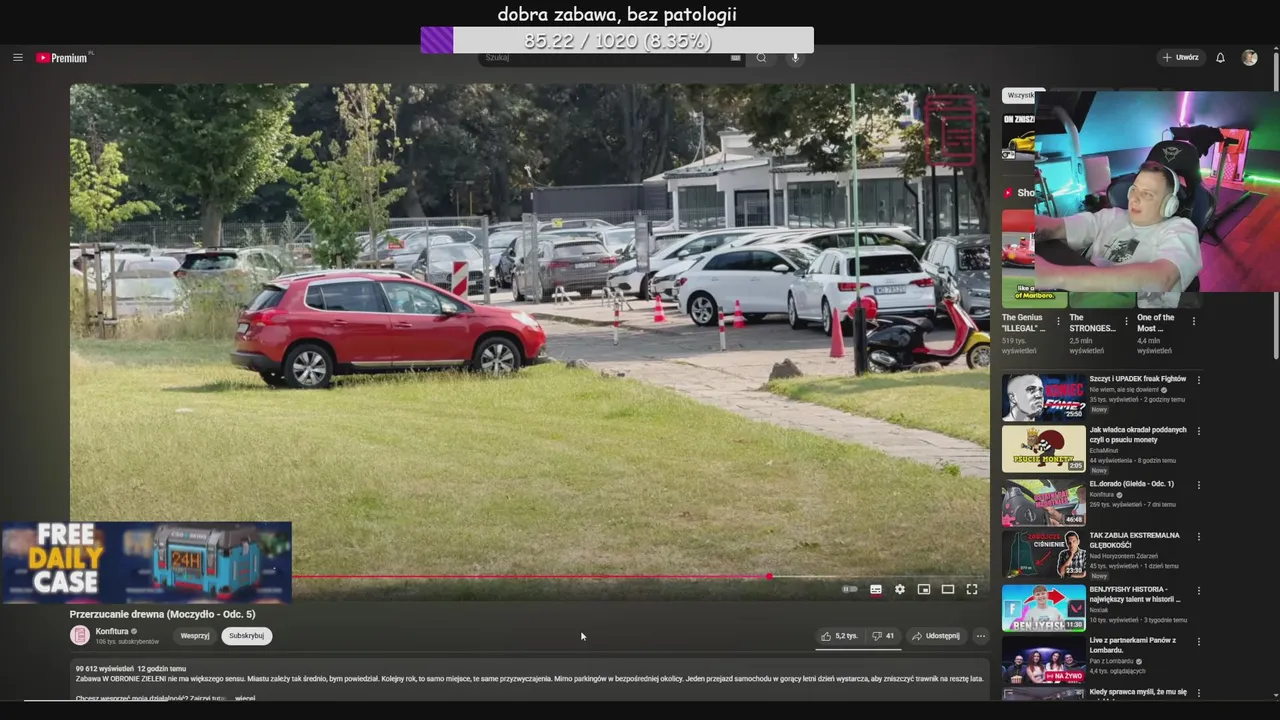Click the Noxiak channel name

[x=1099, y=610]
